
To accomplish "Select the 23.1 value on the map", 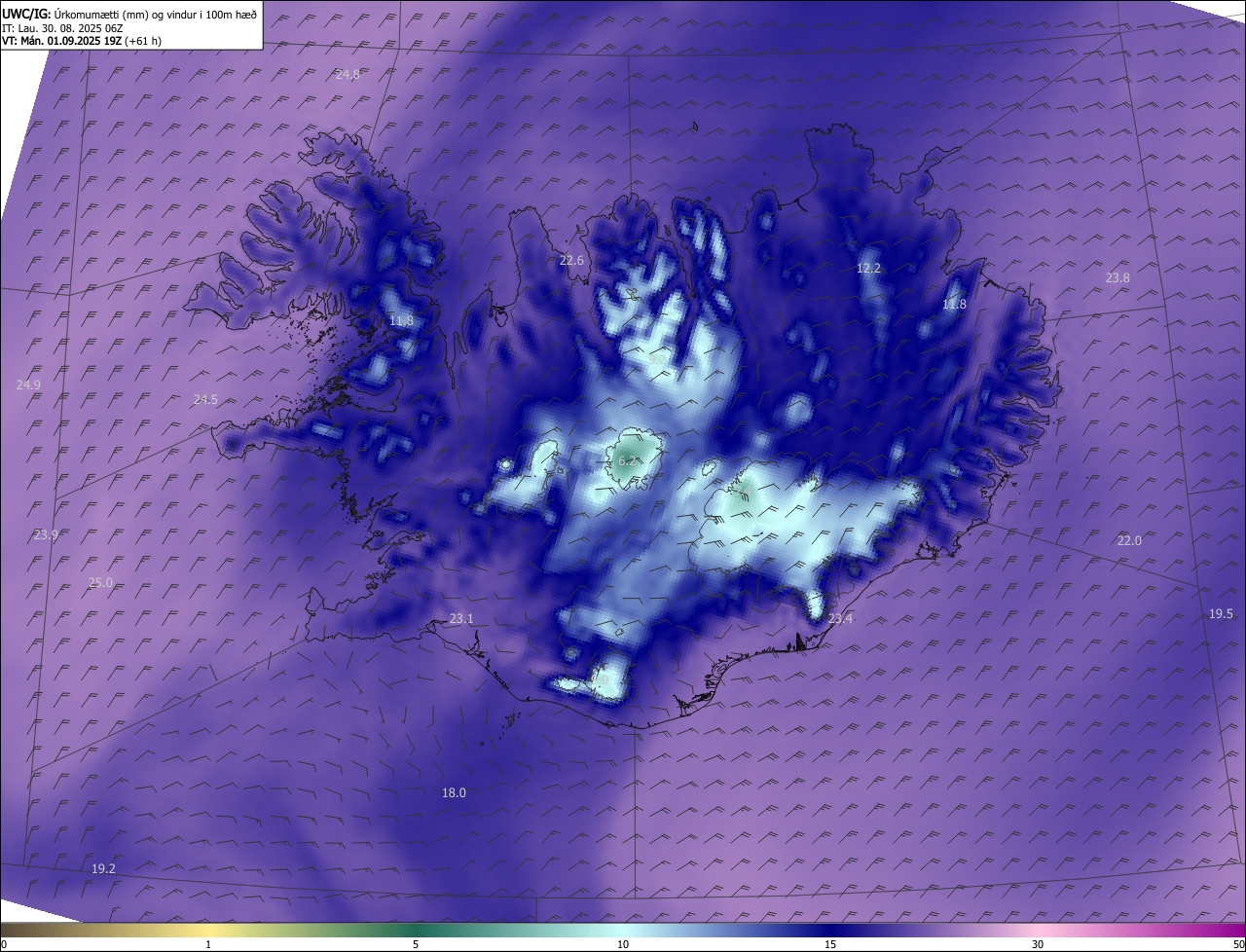I will [461, 618].
